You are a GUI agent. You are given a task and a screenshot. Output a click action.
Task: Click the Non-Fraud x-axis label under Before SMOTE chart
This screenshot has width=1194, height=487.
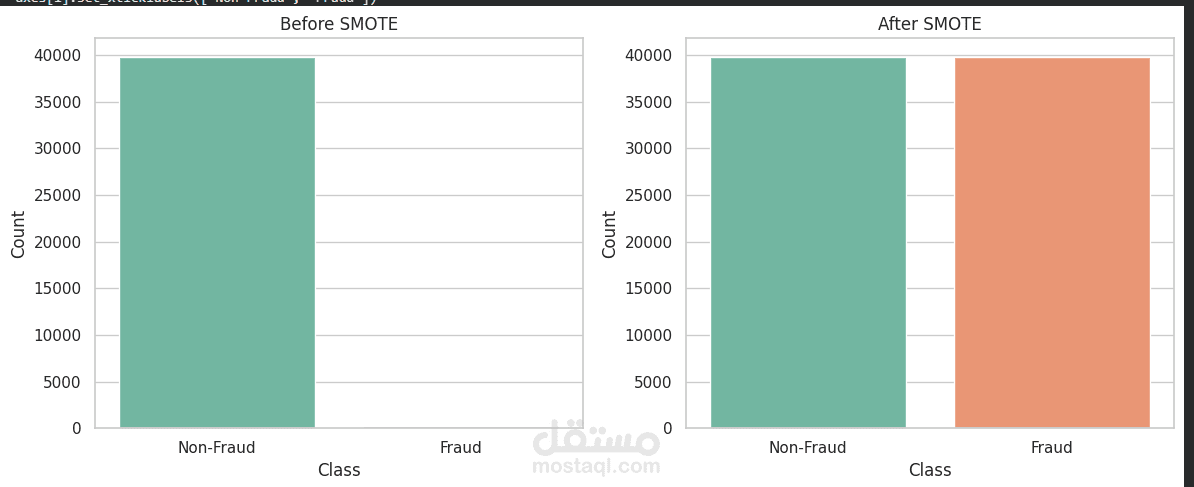217,447
